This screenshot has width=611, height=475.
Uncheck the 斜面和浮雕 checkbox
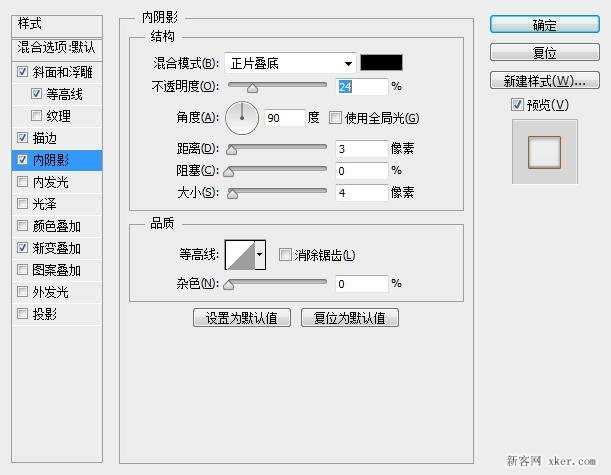pos(23,72)
